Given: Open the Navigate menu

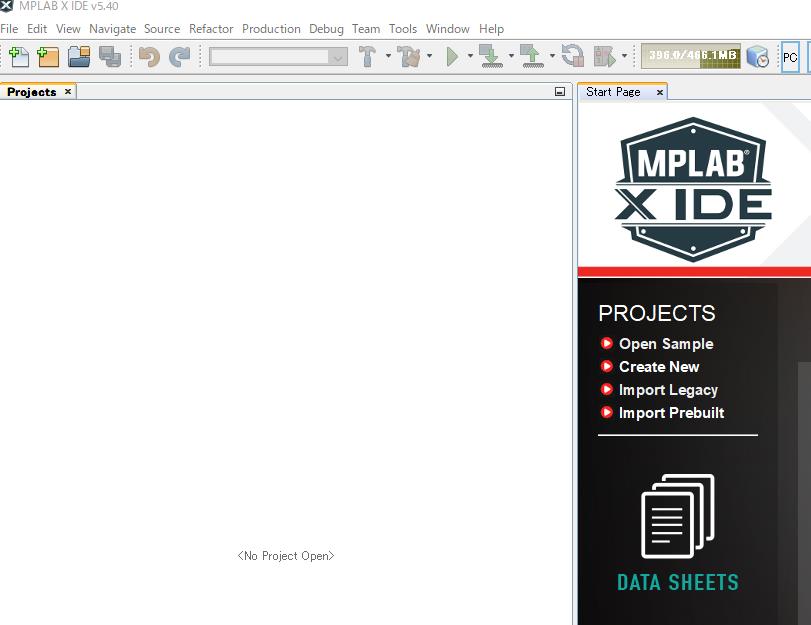Looking at the screenshot, I should click(113, 29).
